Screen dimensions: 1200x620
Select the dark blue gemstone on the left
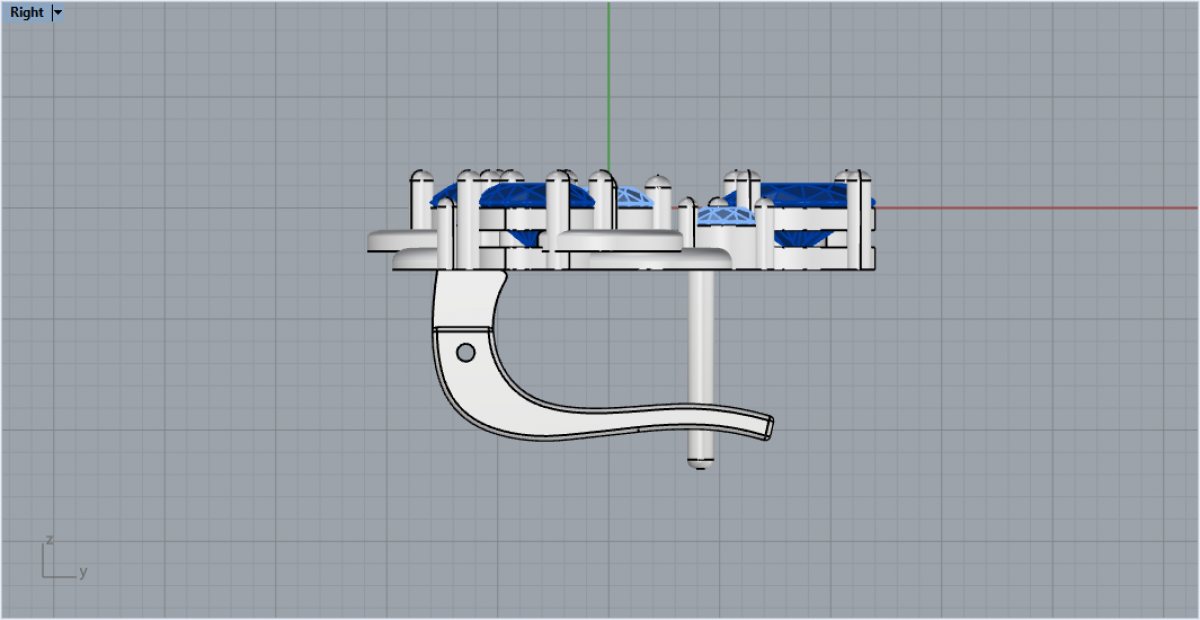(x=520, y=194)
